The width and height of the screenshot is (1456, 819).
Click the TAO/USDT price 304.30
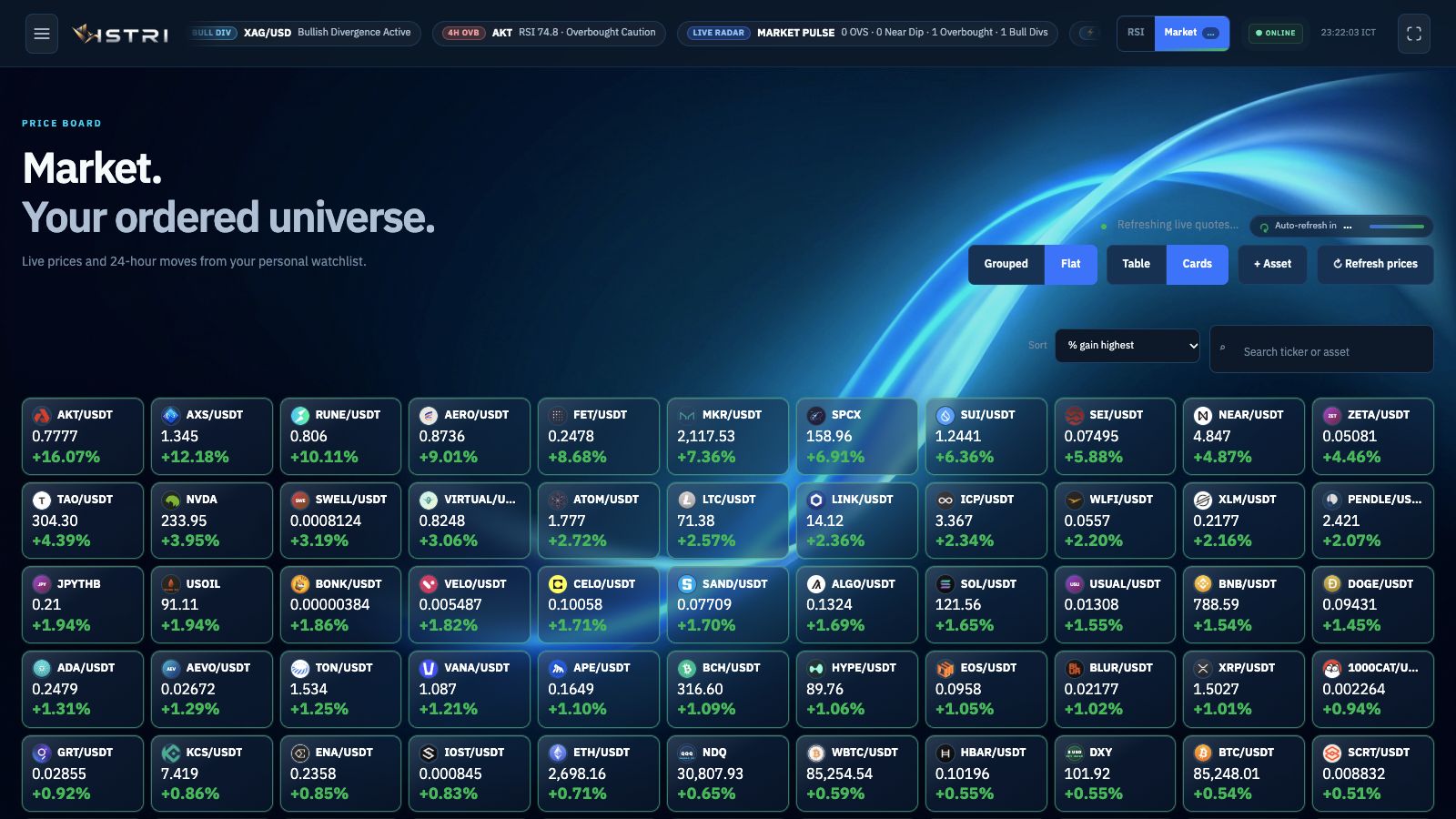[x=56, y=521]
